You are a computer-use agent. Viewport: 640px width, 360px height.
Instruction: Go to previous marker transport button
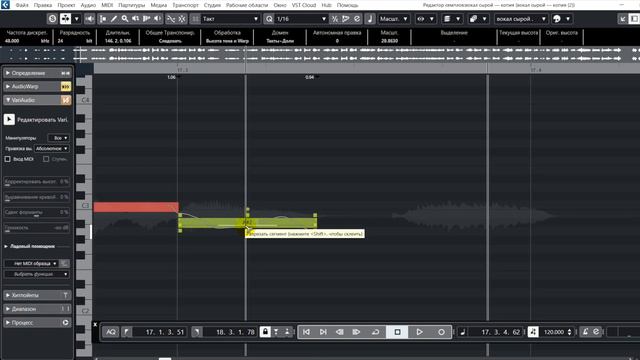[306, 332]
